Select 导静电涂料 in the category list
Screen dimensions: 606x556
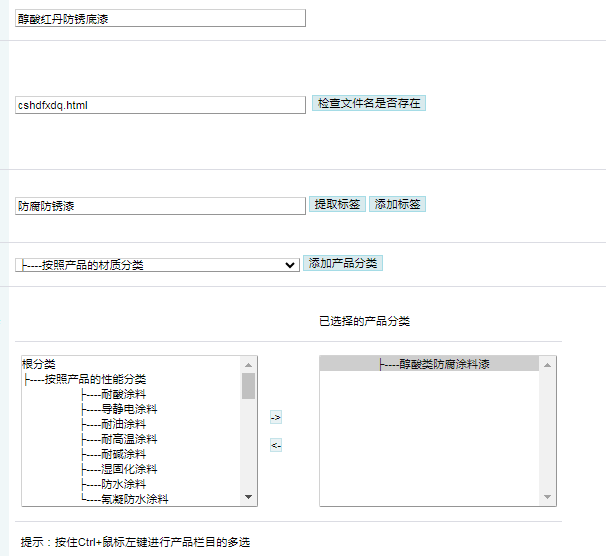[129, 409]
